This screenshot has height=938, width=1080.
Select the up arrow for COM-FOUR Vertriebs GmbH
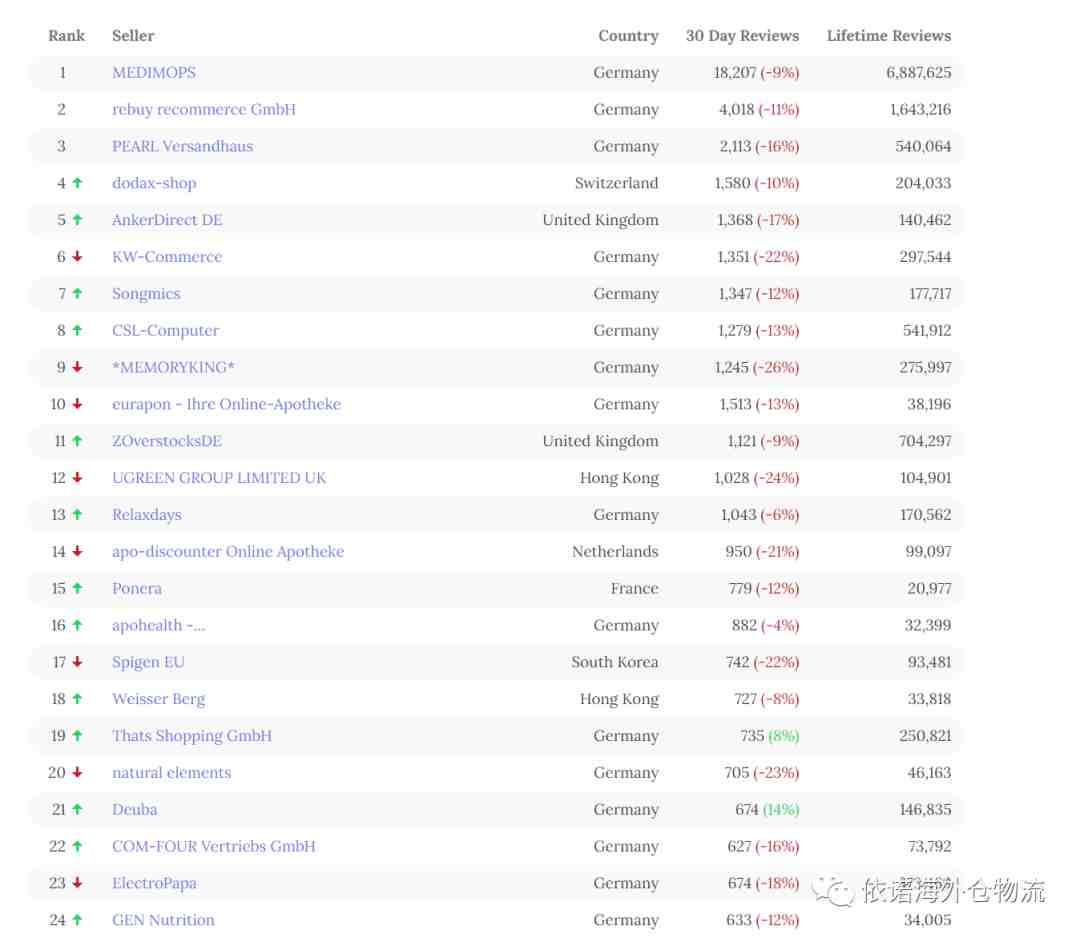[x=77, y=846]
